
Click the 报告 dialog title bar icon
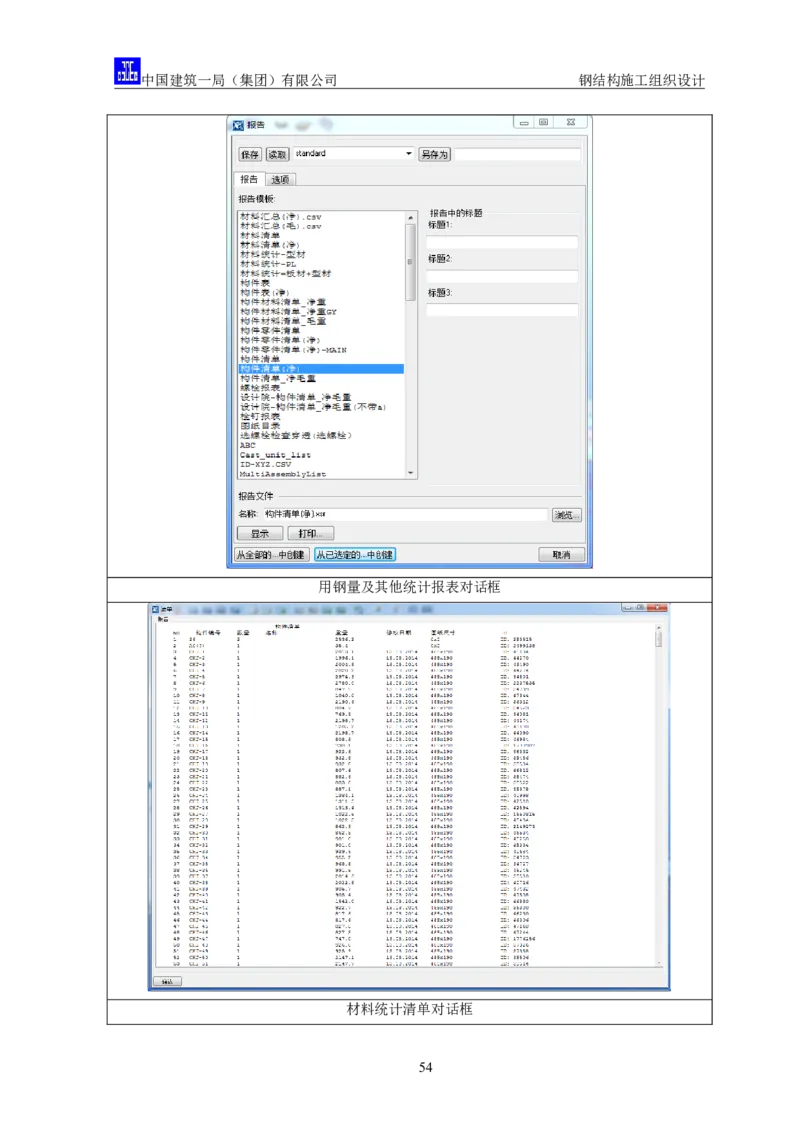[238, 125]
